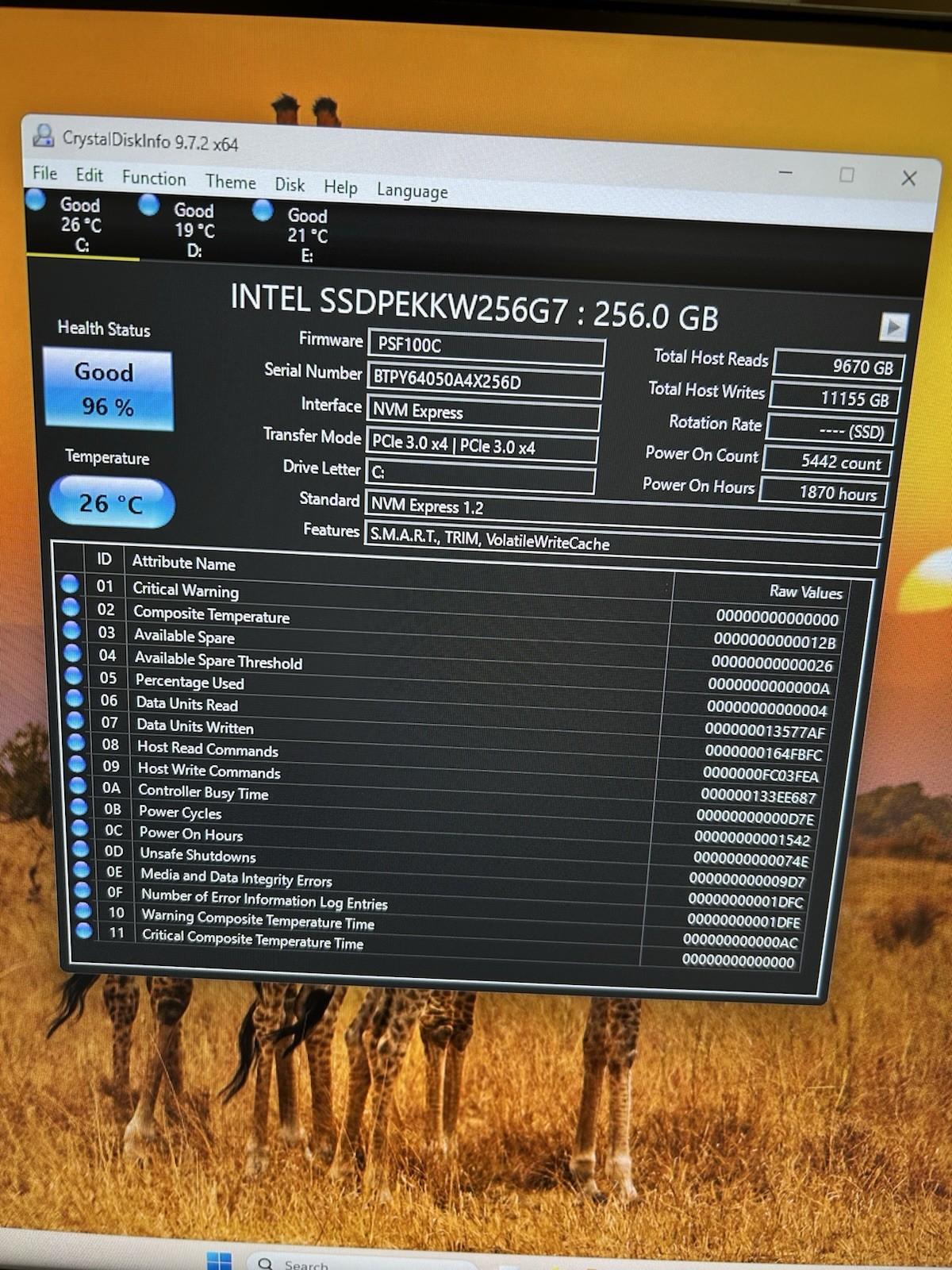
Task: Click the Serial Number field
Action: (484, 381)
